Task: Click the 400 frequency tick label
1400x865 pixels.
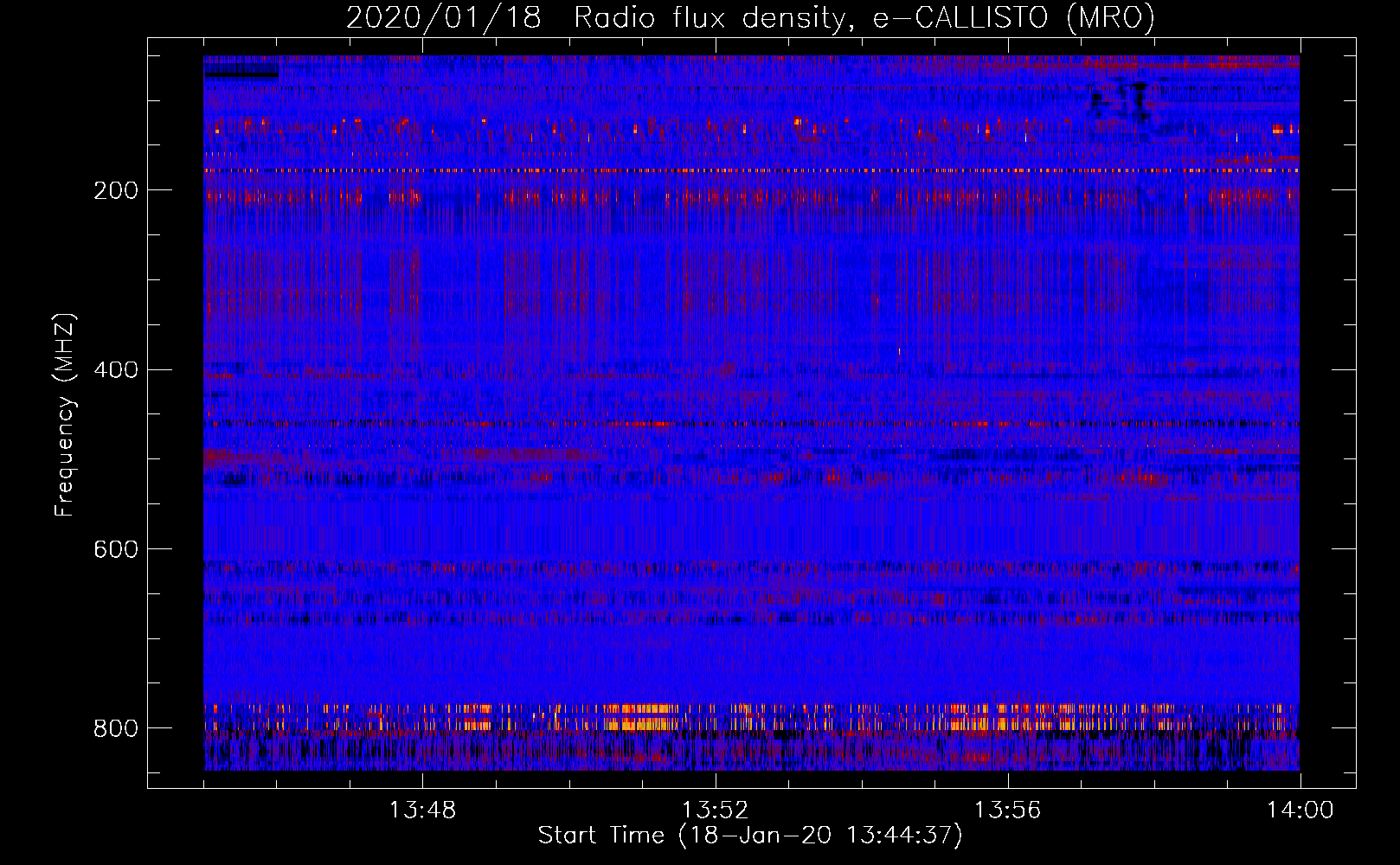Action: pos(116,370)
